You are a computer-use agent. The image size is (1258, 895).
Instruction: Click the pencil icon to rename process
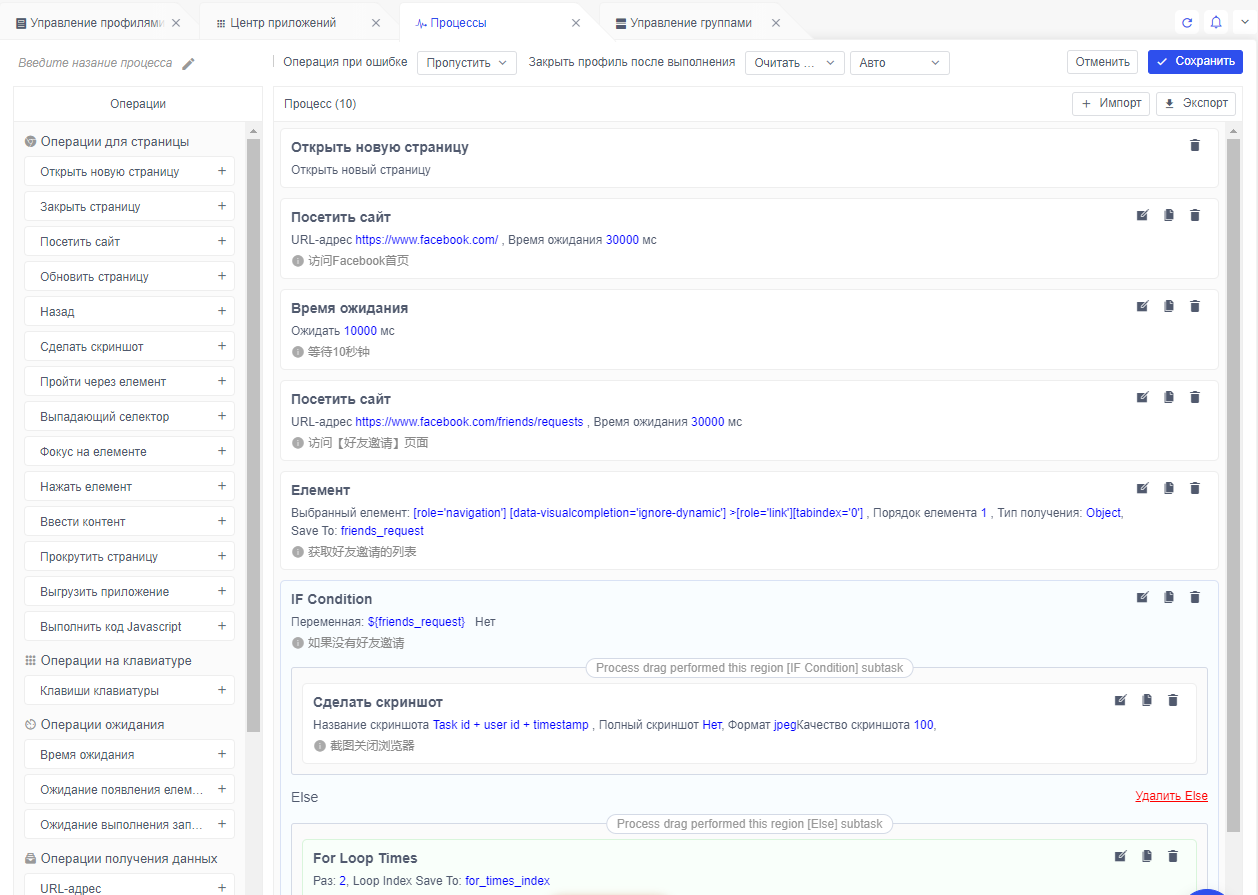tap(188, 63)
